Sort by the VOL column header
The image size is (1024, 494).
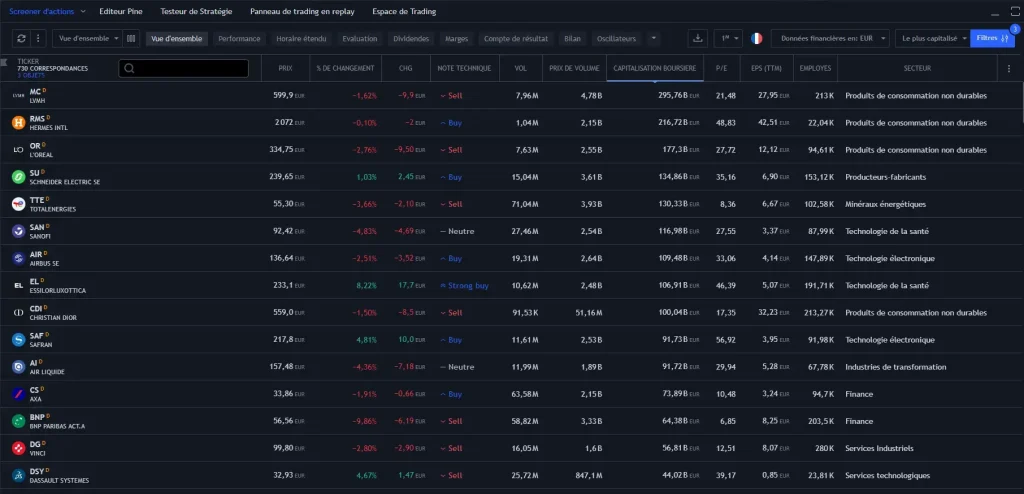point(520,68)
